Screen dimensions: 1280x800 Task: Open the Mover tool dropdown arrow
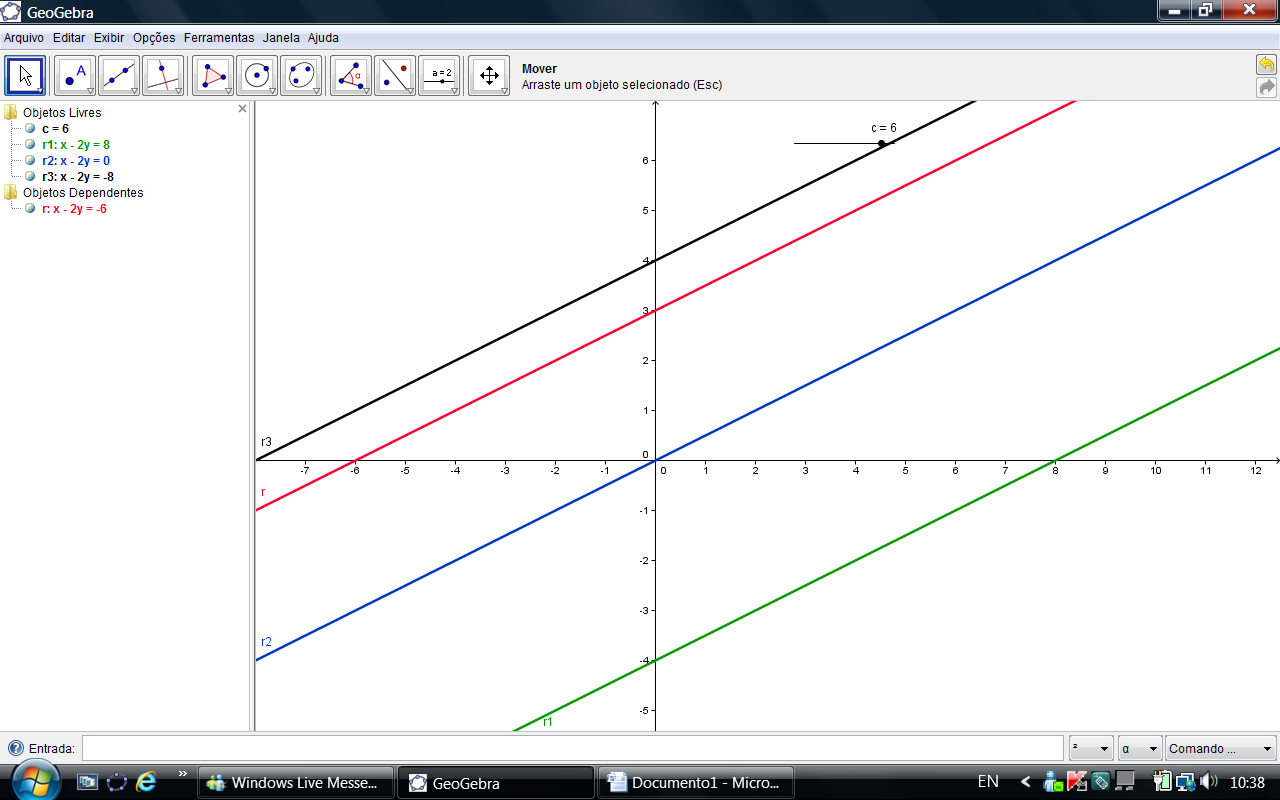pos(40,91)
